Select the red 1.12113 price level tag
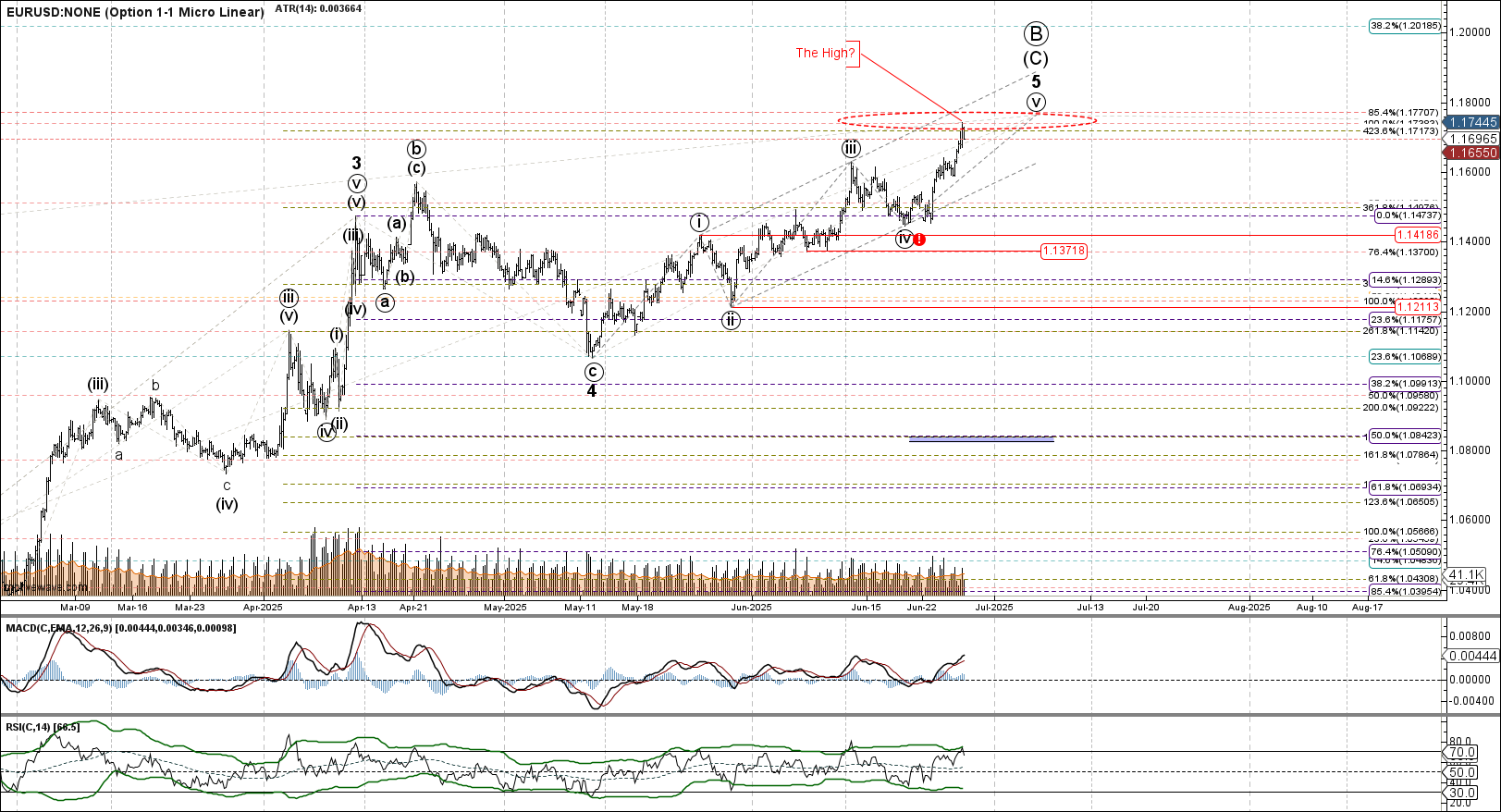 pos(1418,306)
